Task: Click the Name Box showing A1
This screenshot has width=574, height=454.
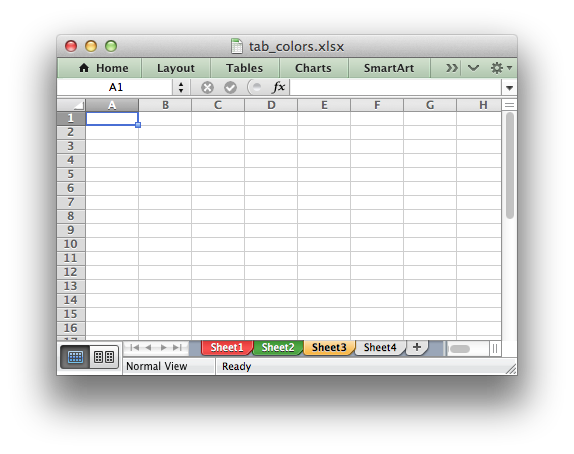Action: coord(116,88)
